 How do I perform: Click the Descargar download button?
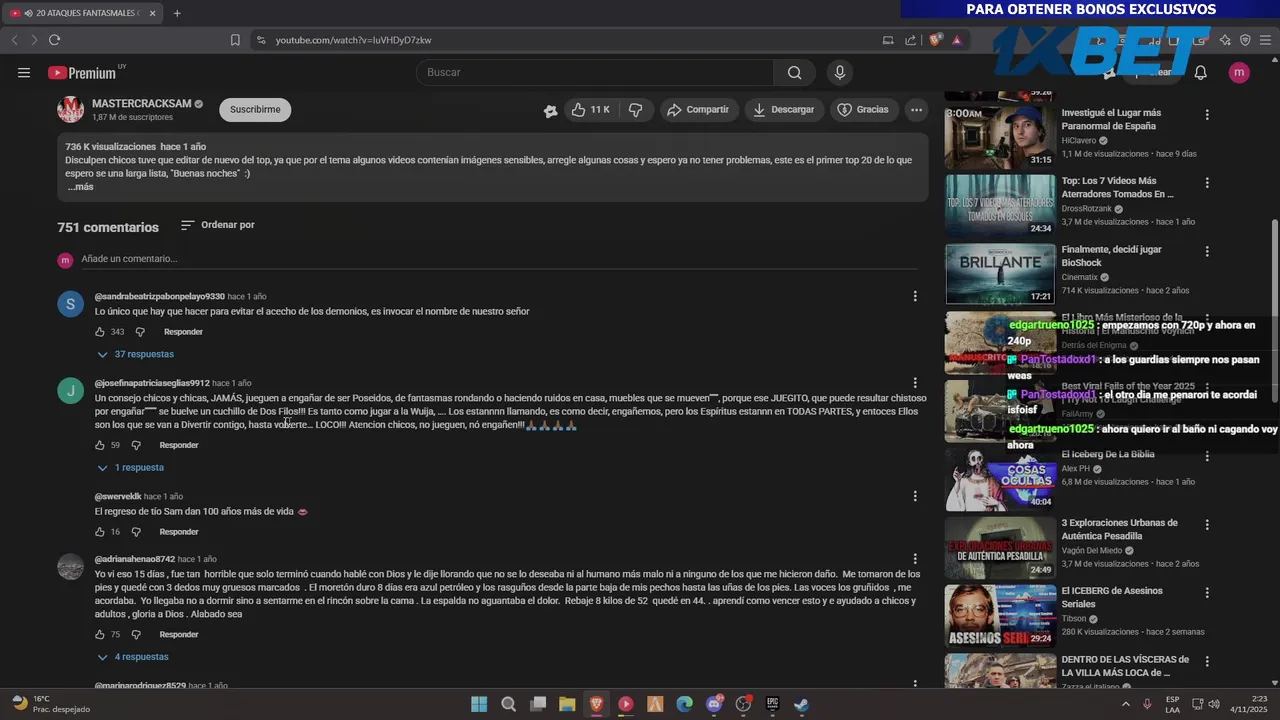784,110
